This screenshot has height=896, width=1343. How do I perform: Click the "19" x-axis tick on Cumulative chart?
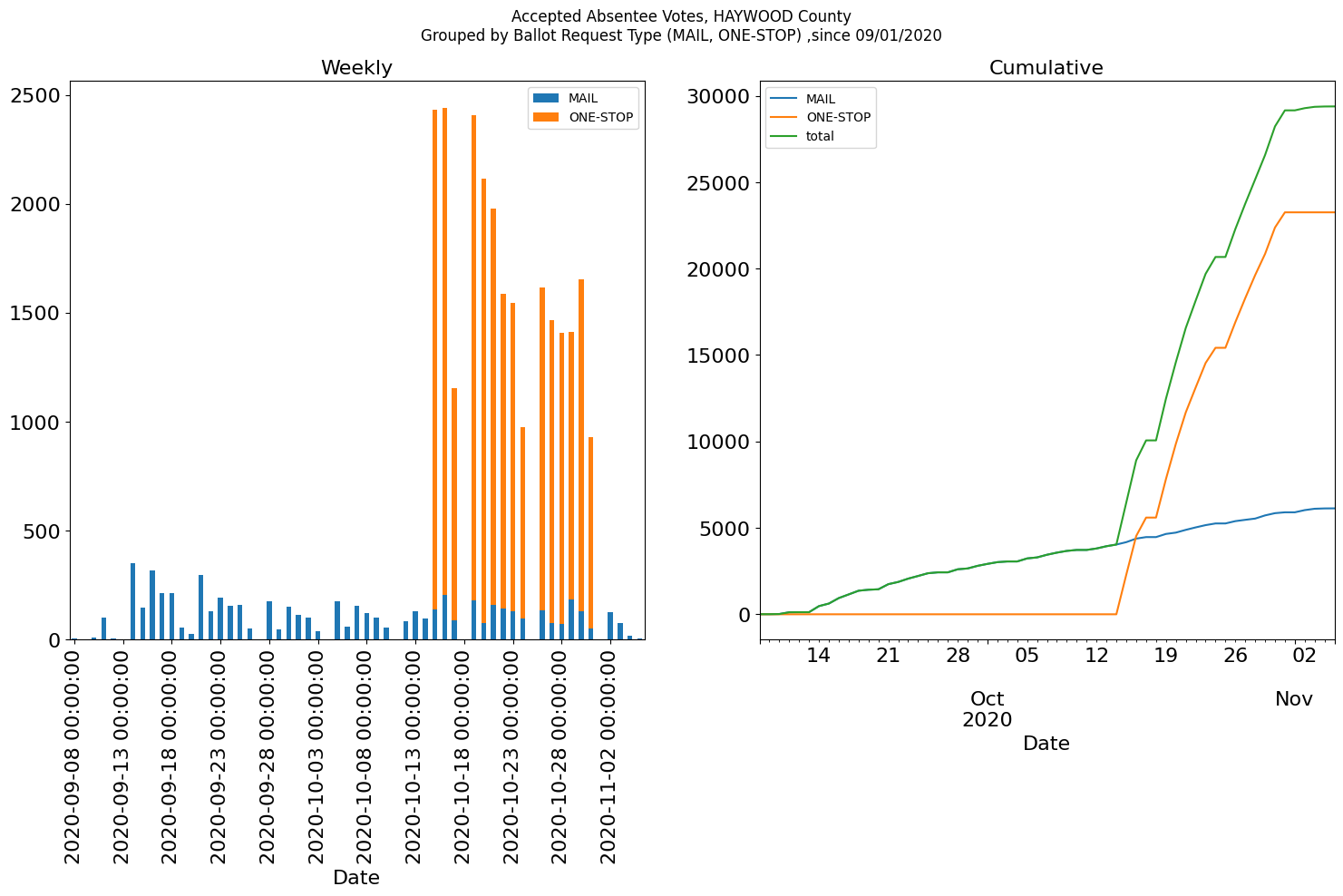click(x=1166, y=656)
